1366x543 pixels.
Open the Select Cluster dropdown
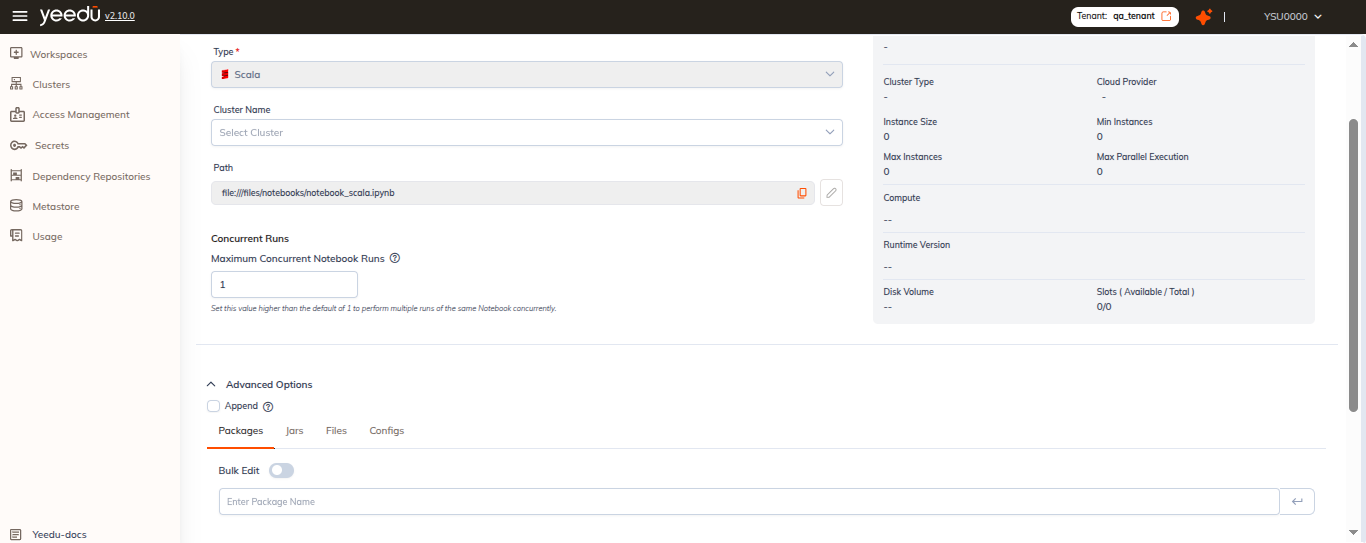pos(527,132)
